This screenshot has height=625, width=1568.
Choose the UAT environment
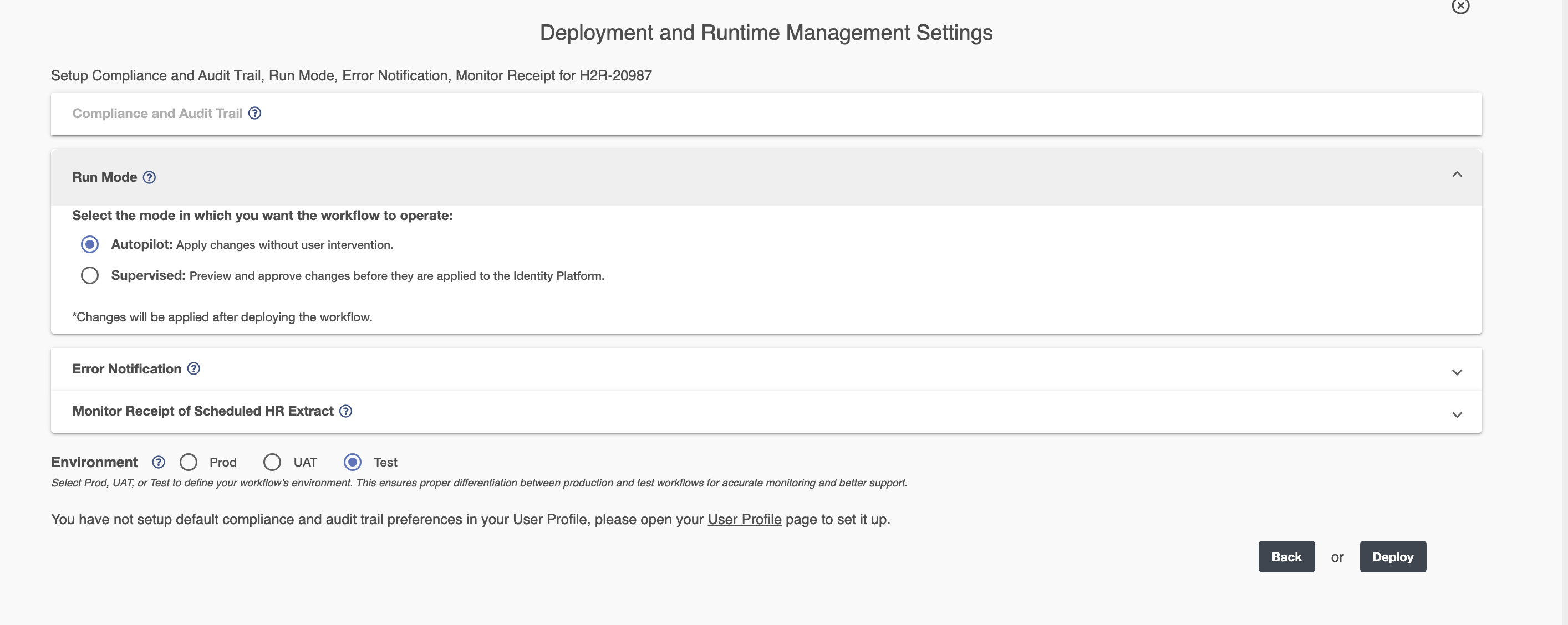click(272, 463)
